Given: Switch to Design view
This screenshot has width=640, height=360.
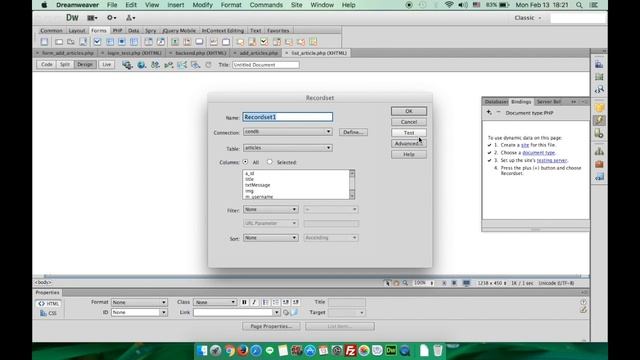Looking at the screenshot, I should click(85, 64).
